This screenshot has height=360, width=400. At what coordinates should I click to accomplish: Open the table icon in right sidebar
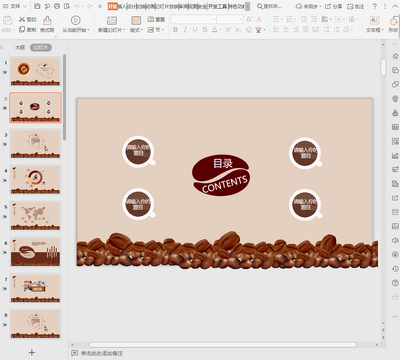(x=395, y=127)
